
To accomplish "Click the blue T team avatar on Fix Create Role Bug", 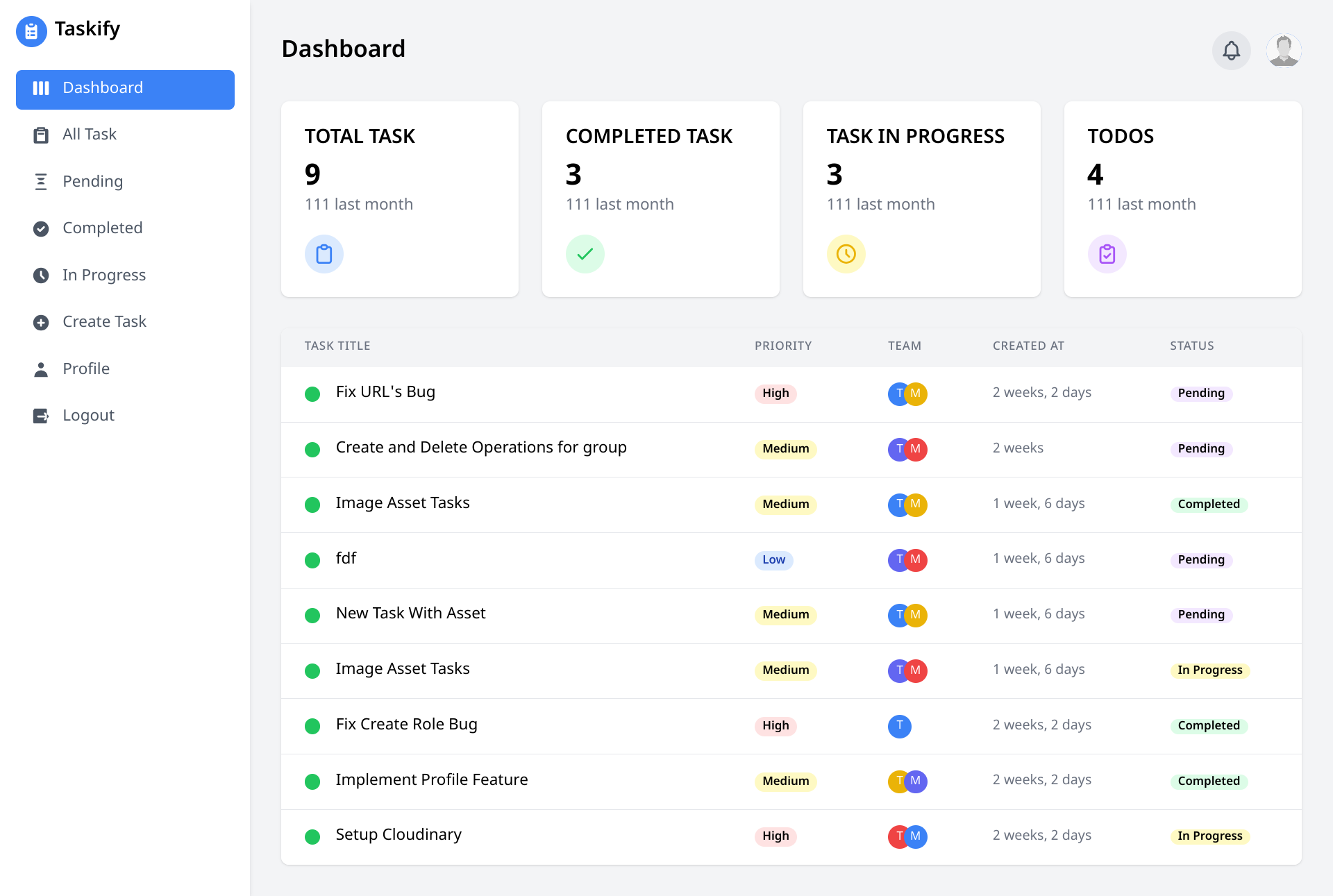I will [900, 726].
